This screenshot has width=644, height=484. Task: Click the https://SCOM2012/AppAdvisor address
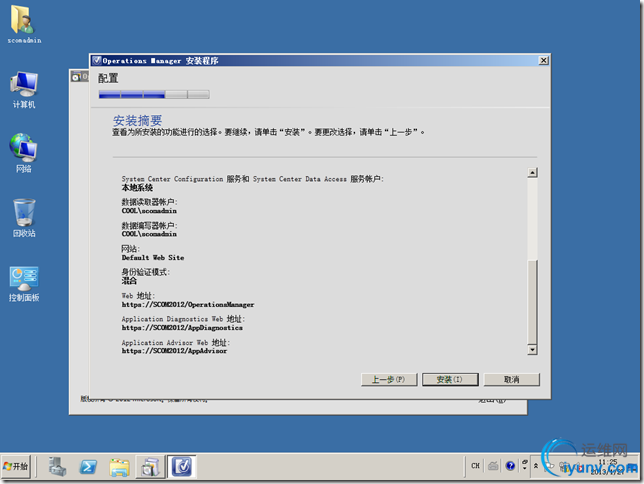tap(174, 351)
